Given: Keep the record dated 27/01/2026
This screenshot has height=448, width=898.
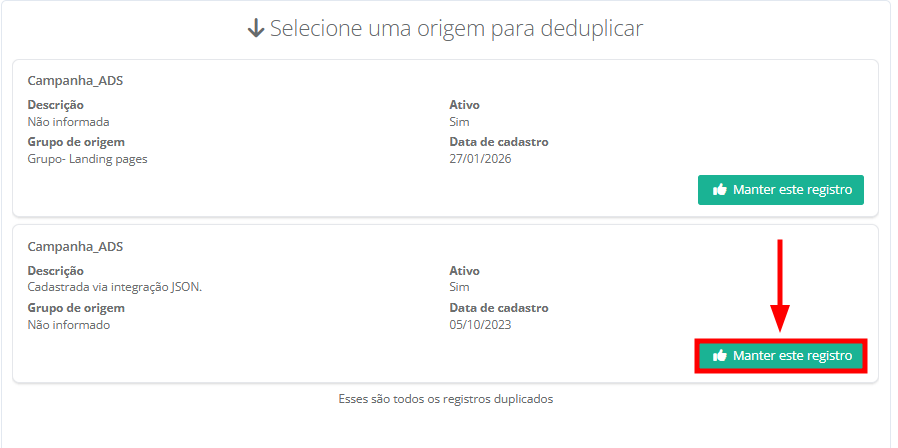Looking at the screenshot, I should [780, 189].
